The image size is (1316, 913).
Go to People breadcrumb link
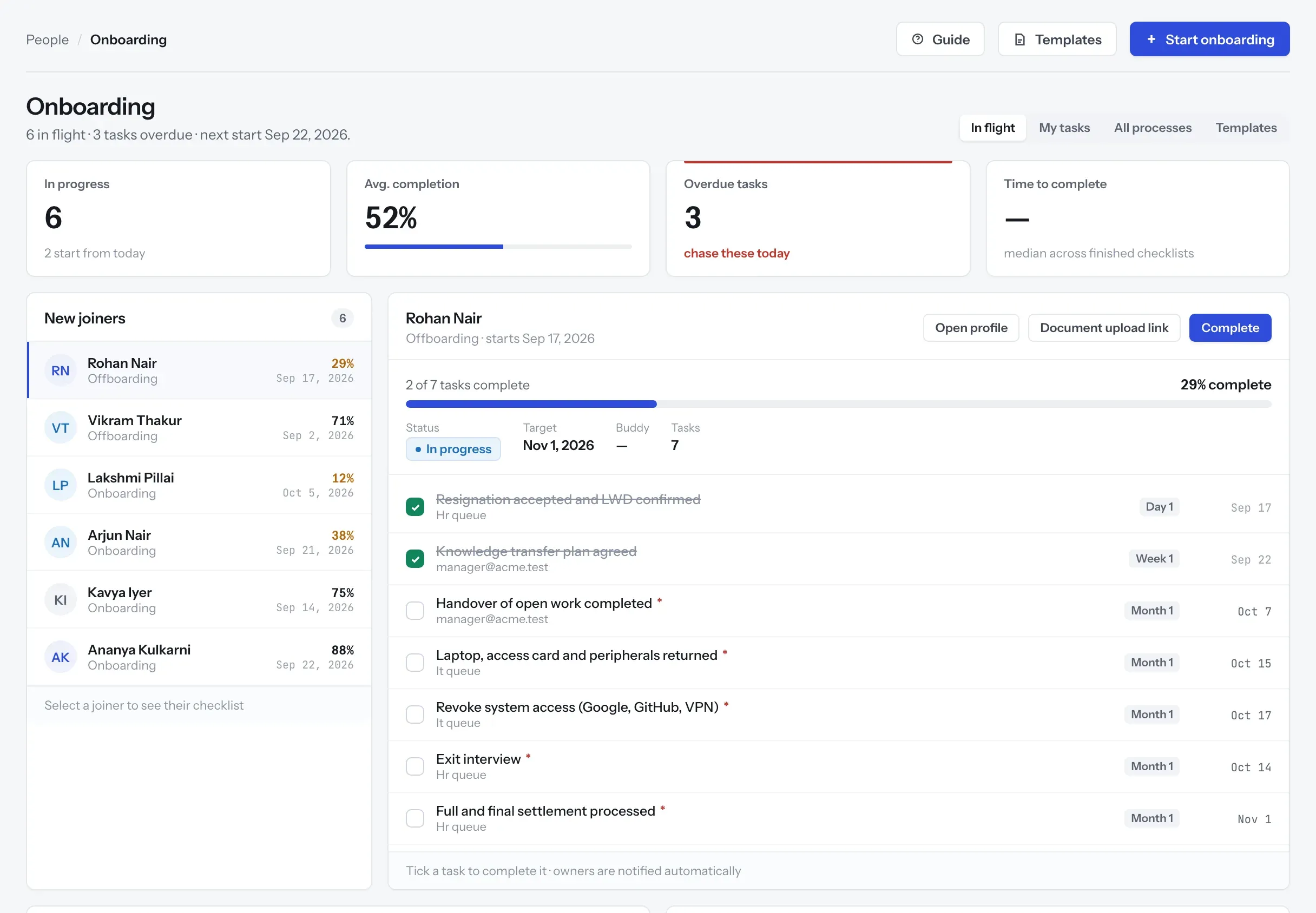click(47, 39)
